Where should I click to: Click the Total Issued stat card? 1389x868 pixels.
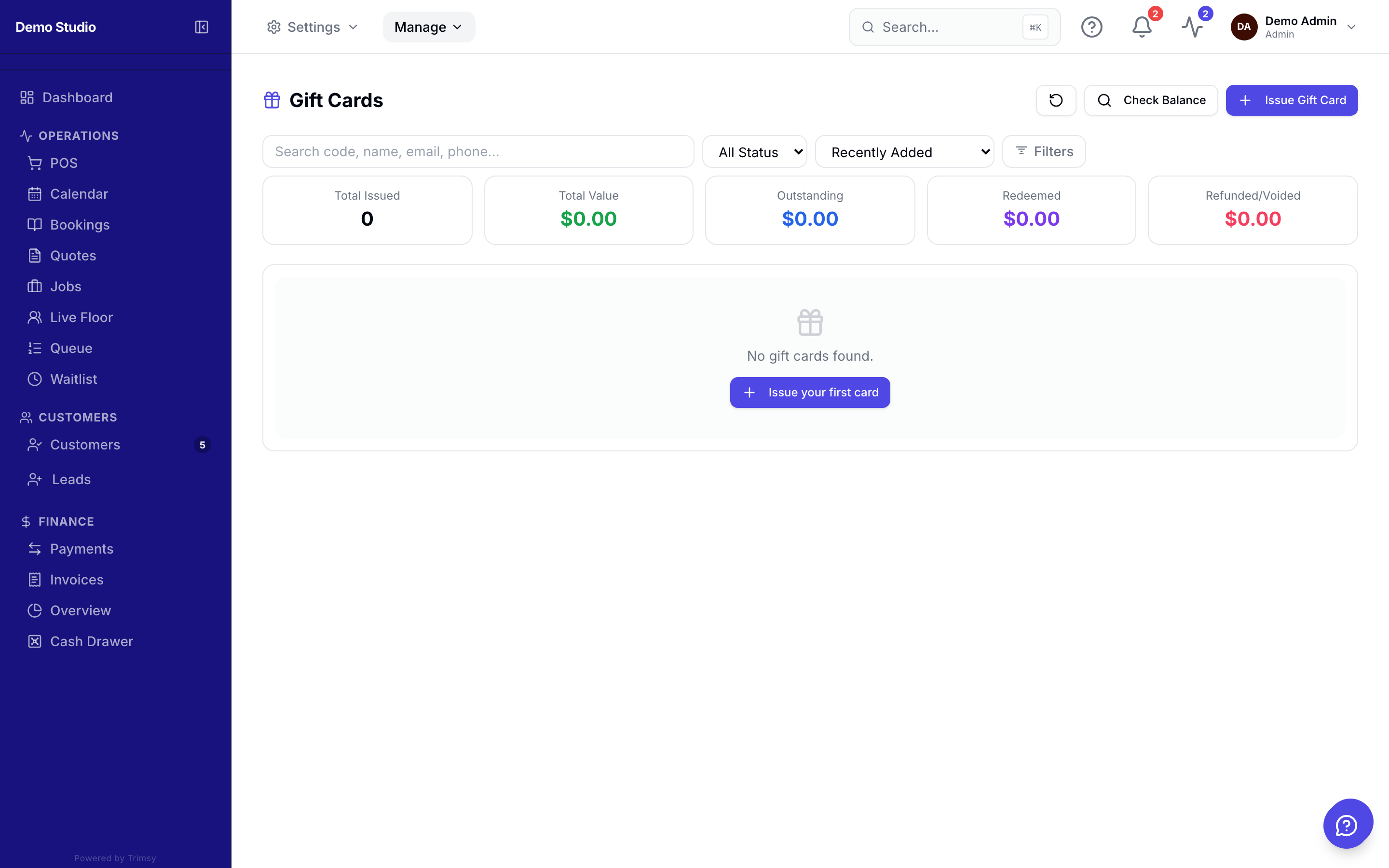pyautogui.click(x=368, y=210)
